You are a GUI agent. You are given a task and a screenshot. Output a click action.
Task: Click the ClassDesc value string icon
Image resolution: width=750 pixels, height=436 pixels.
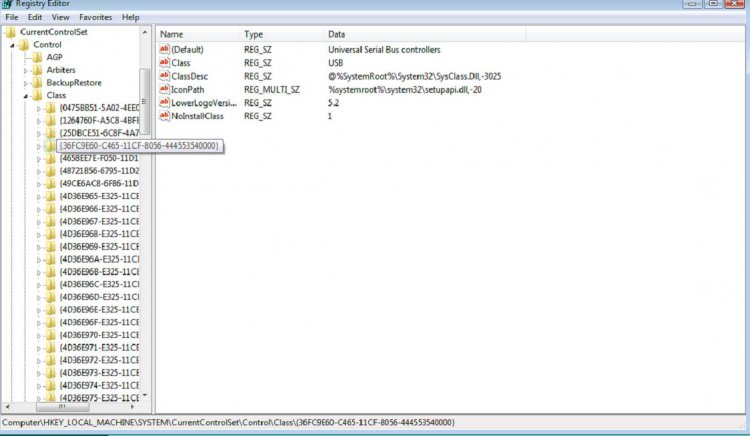(164, 76)
